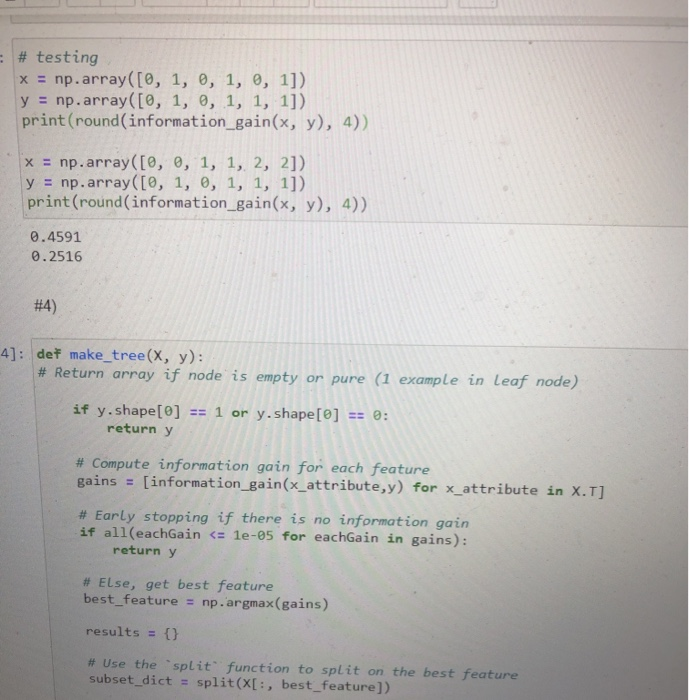Select the output value 0.2516
689x700 pixels.
[57, 256]
